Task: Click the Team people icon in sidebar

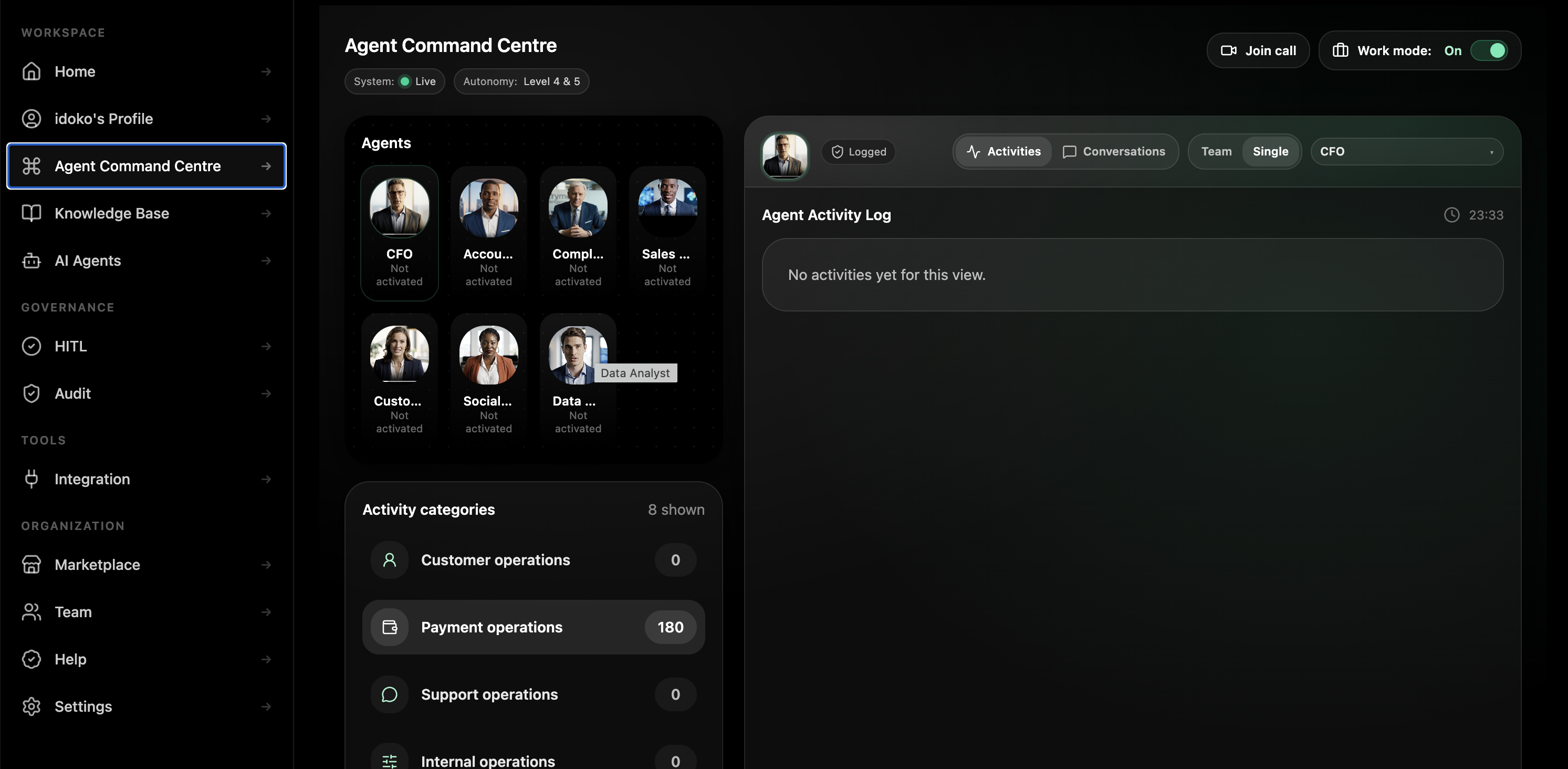Action: point(31,612)
